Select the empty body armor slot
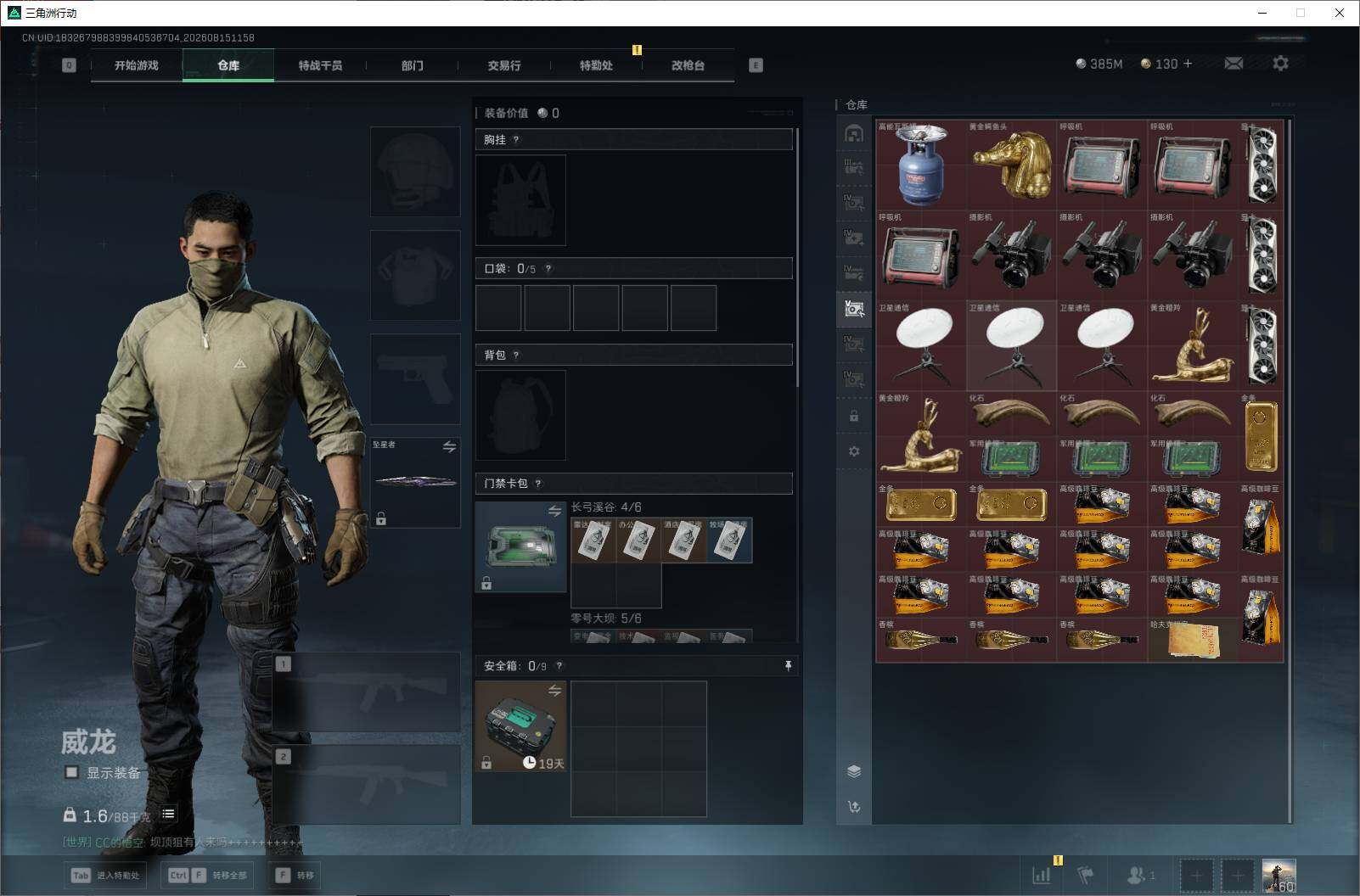 coord(415,275)
